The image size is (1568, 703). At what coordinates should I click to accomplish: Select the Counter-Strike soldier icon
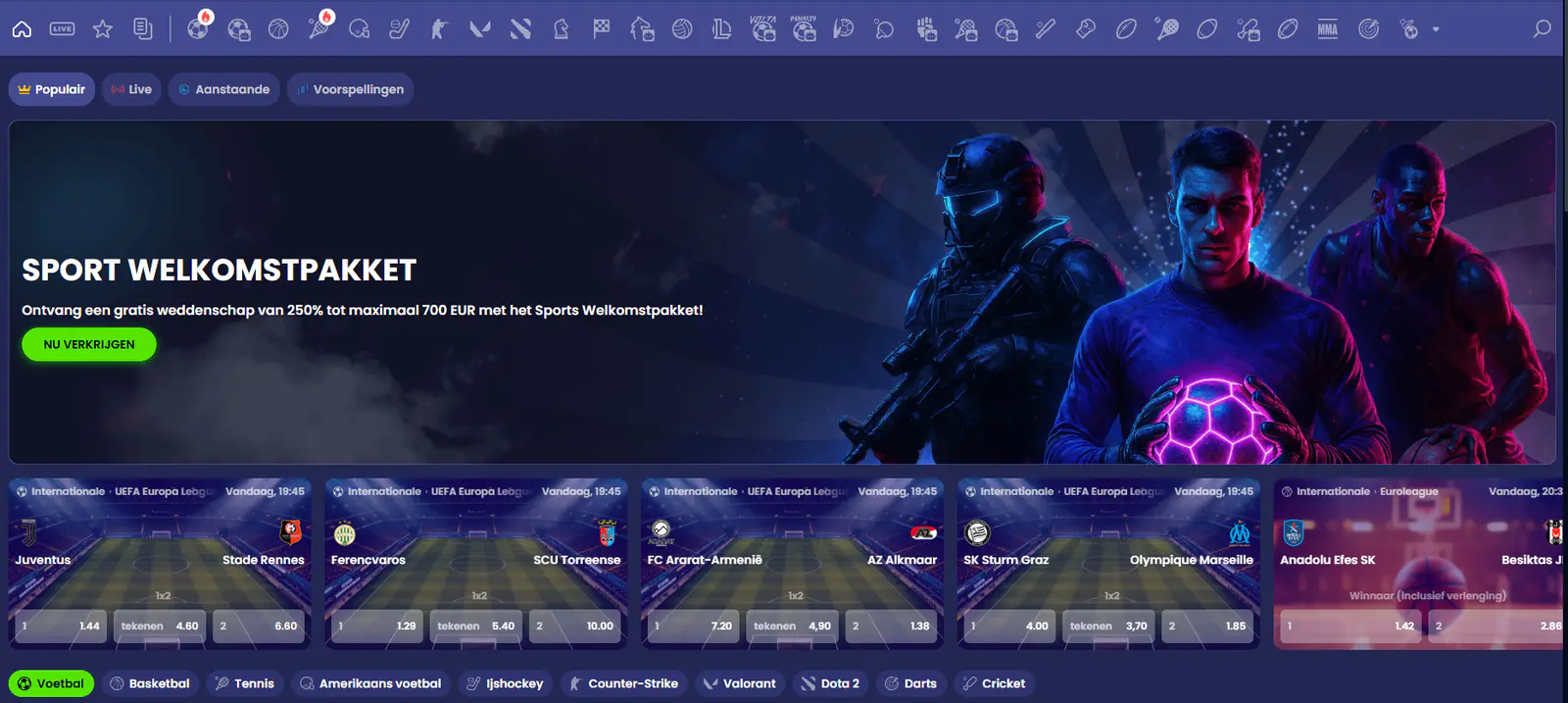[x=439, y=29]
